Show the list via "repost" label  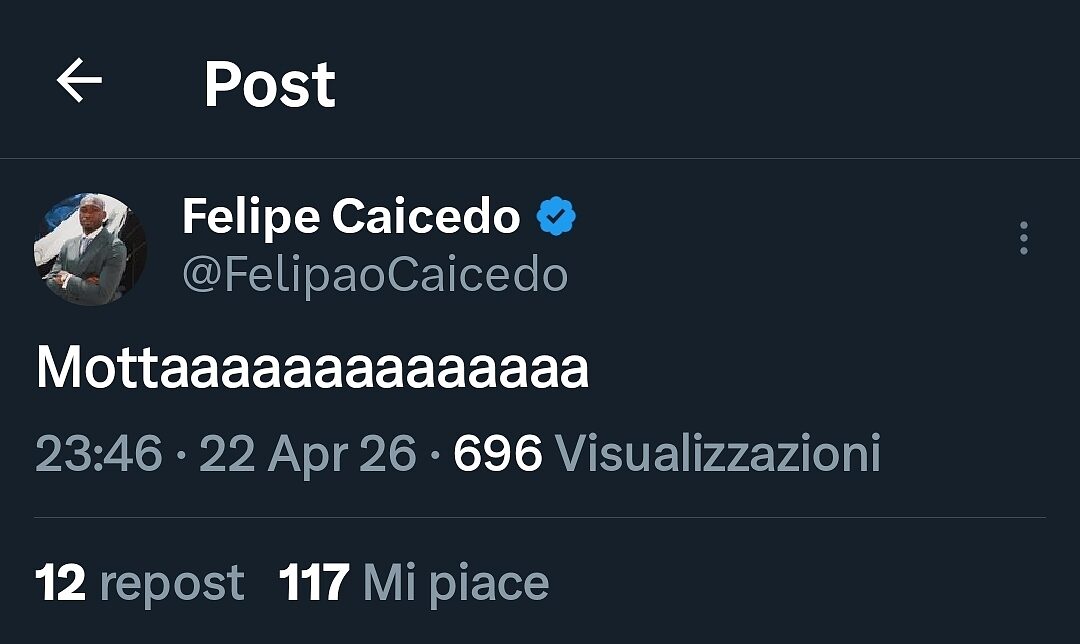point(172,583)
